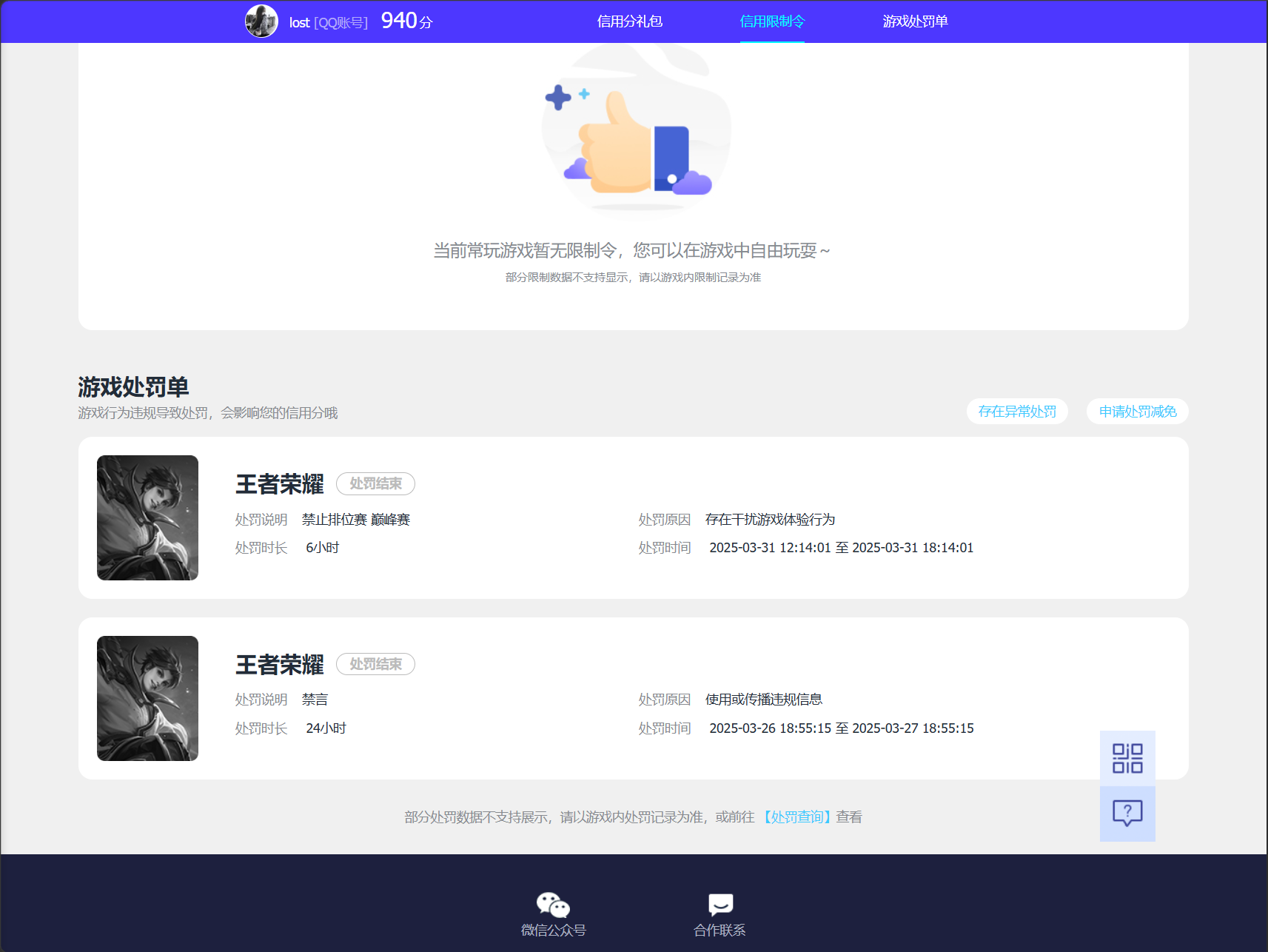
Task: Select game thumbnail of the 24小时 penalty card
Action: pyautogui.click(x=147, y=698)
